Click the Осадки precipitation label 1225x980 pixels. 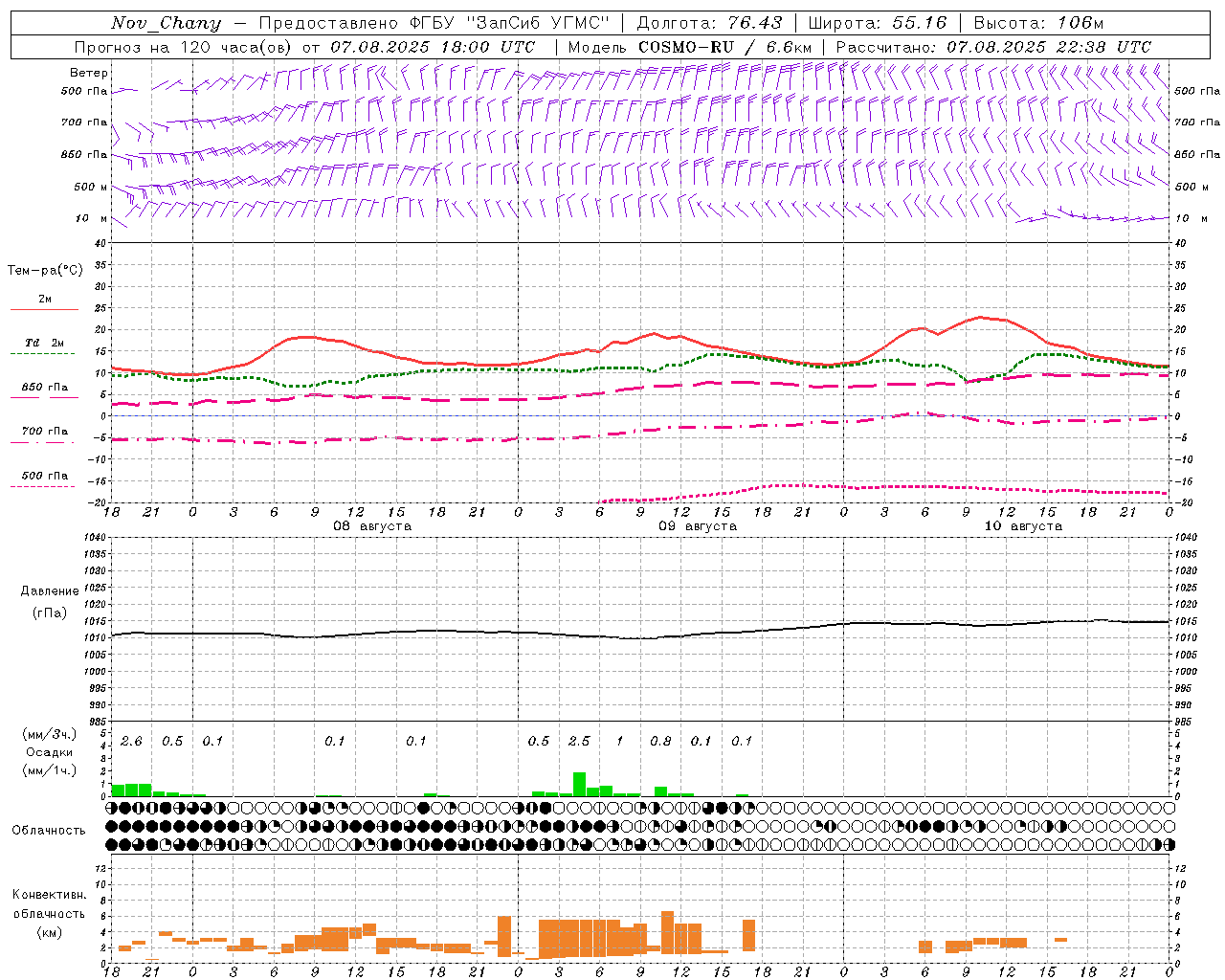click(x=49, y=752)
